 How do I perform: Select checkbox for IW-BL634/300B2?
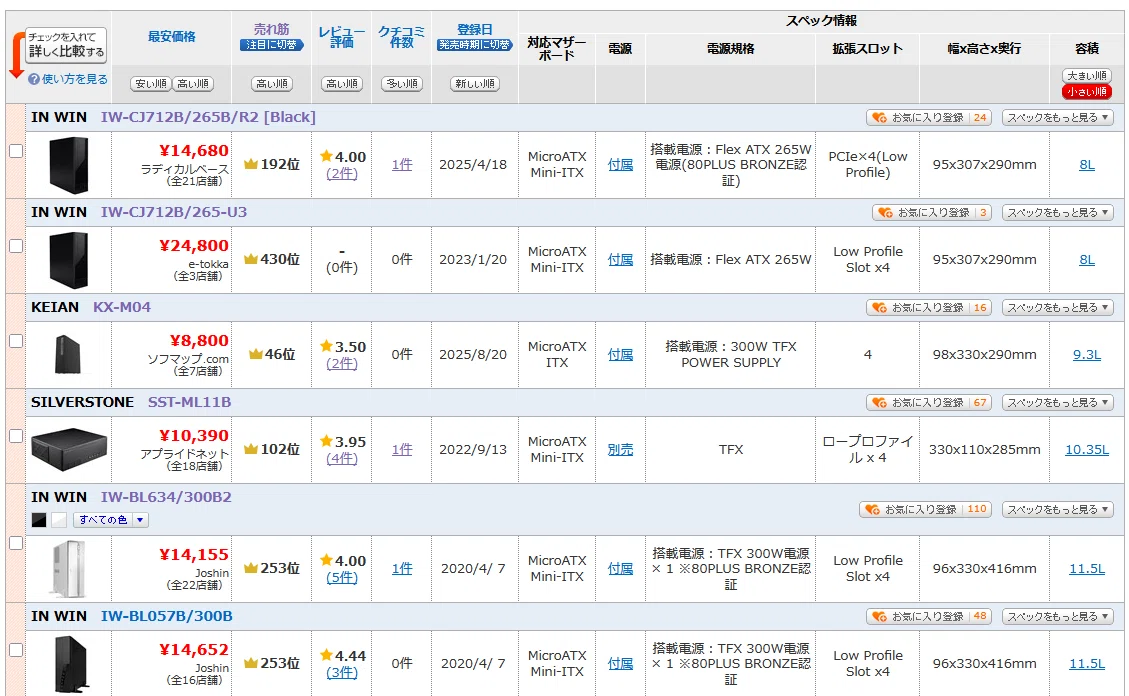[x=16, y=543]
